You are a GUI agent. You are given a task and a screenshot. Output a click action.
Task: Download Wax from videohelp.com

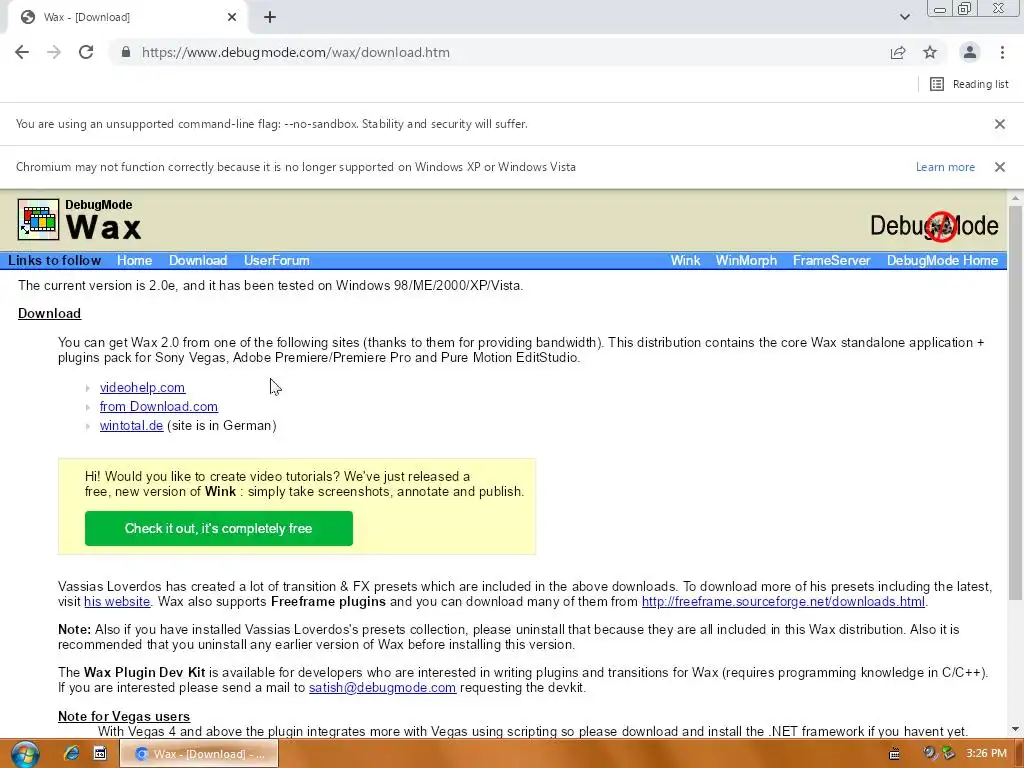[x=142, y=387]
